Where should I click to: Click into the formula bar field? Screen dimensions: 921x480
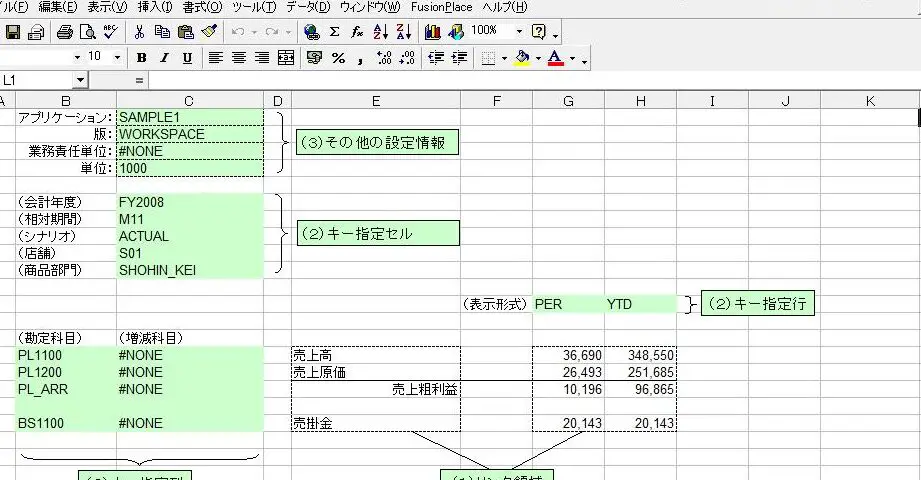coord(533,80)
